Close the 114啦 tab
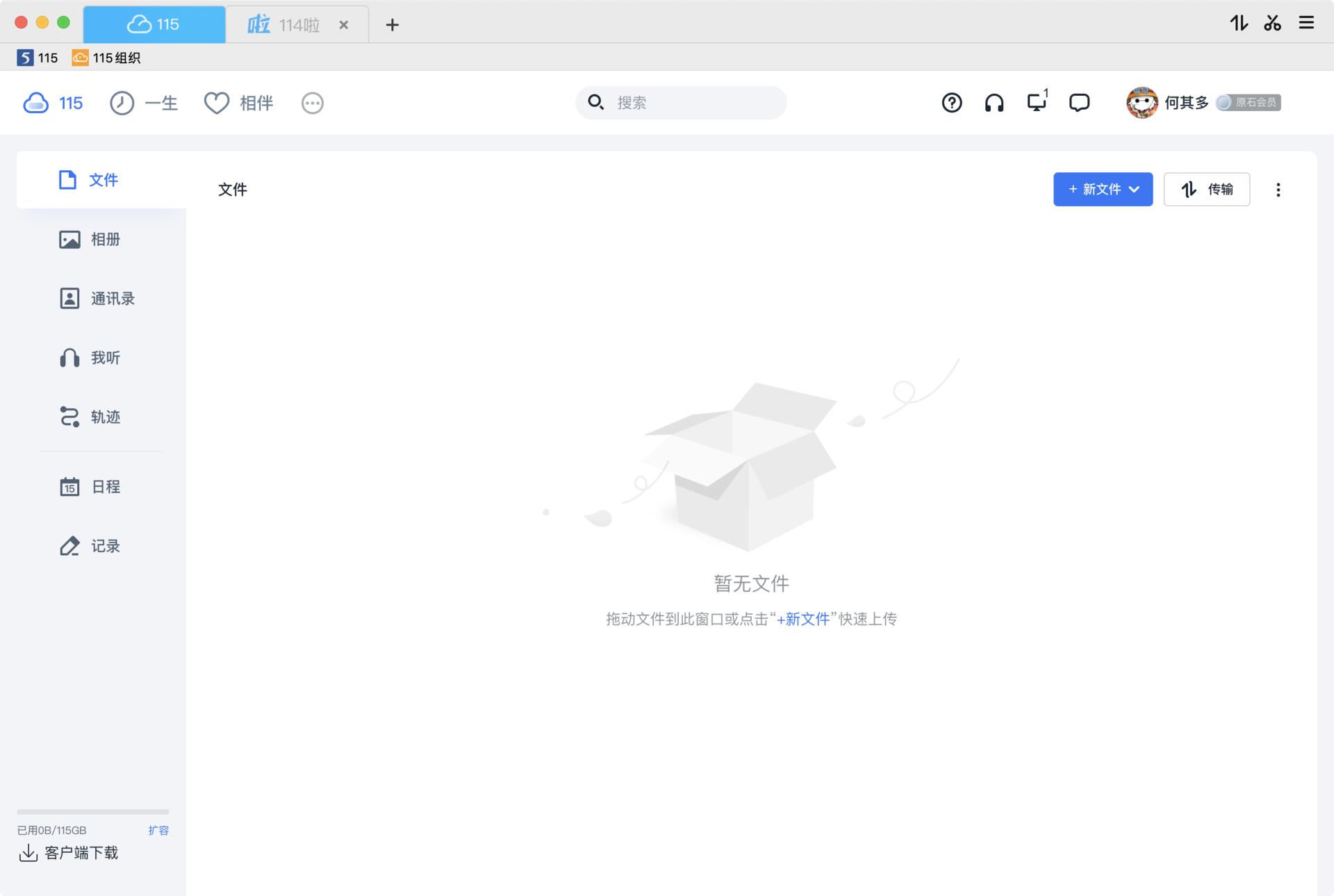The width and height of the screenshot is (1334, 896). [x=343, y=25]
